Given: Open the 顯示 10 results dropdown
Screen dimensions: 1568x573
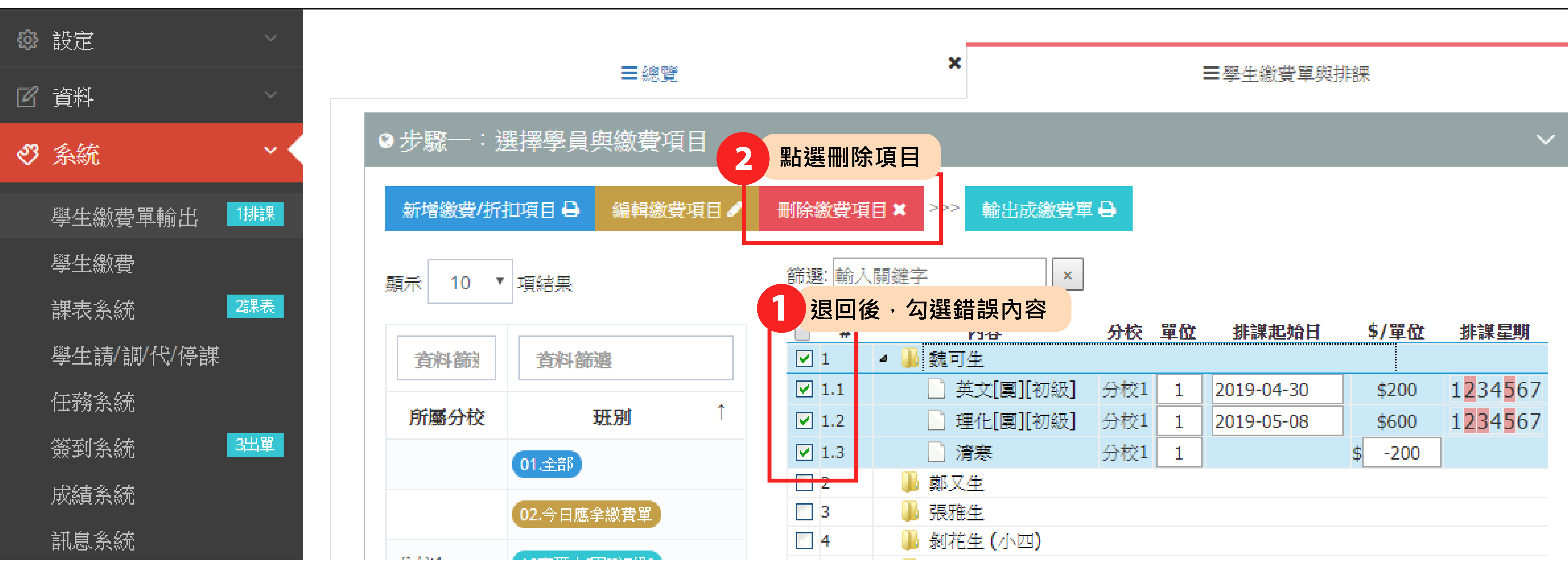Looking at the screenshot, I should point(470,282).
